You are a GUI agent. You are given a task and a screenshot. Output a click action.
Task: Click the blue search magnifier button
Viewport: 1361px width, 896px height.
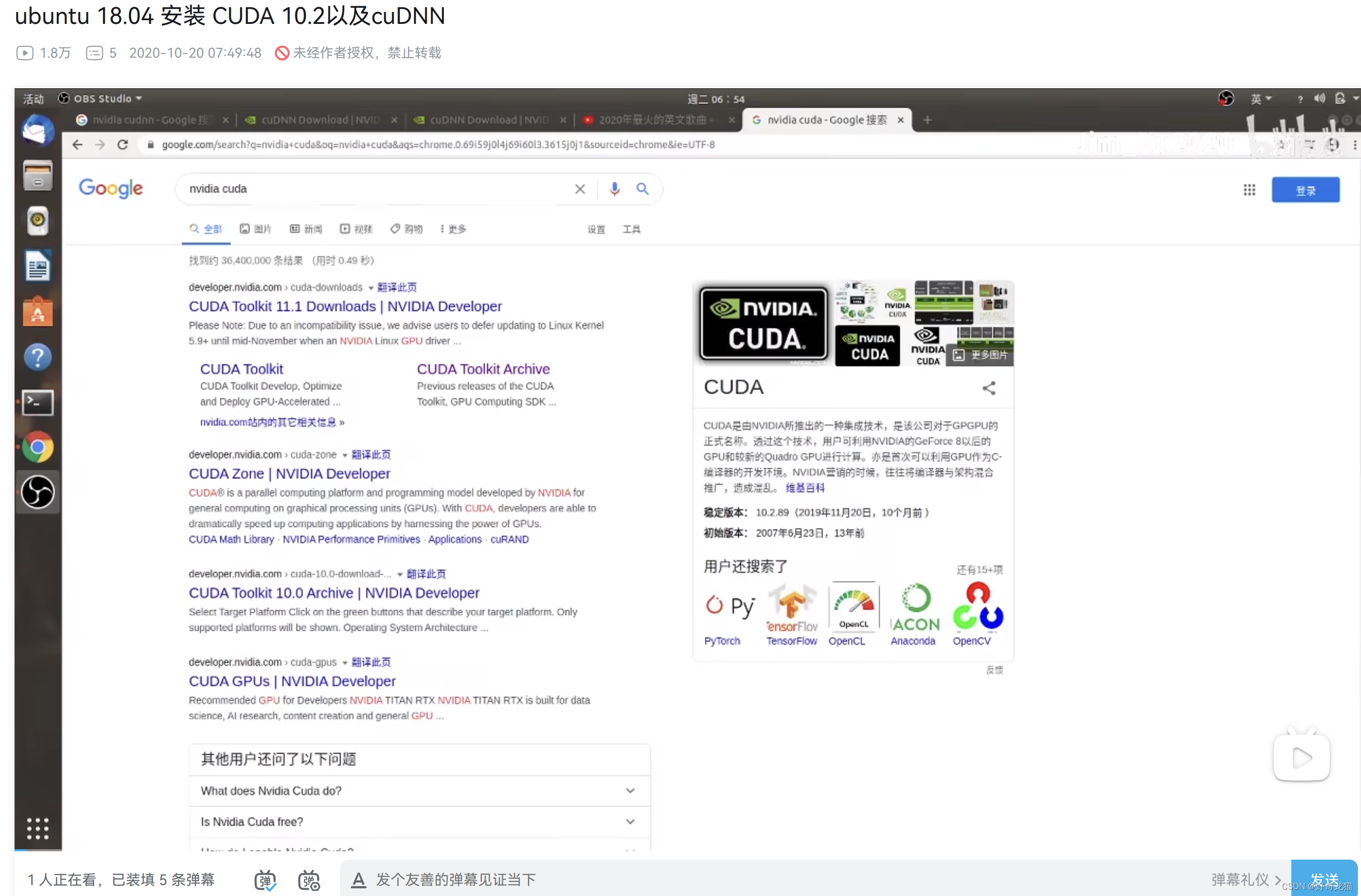(x=642, y=189)
